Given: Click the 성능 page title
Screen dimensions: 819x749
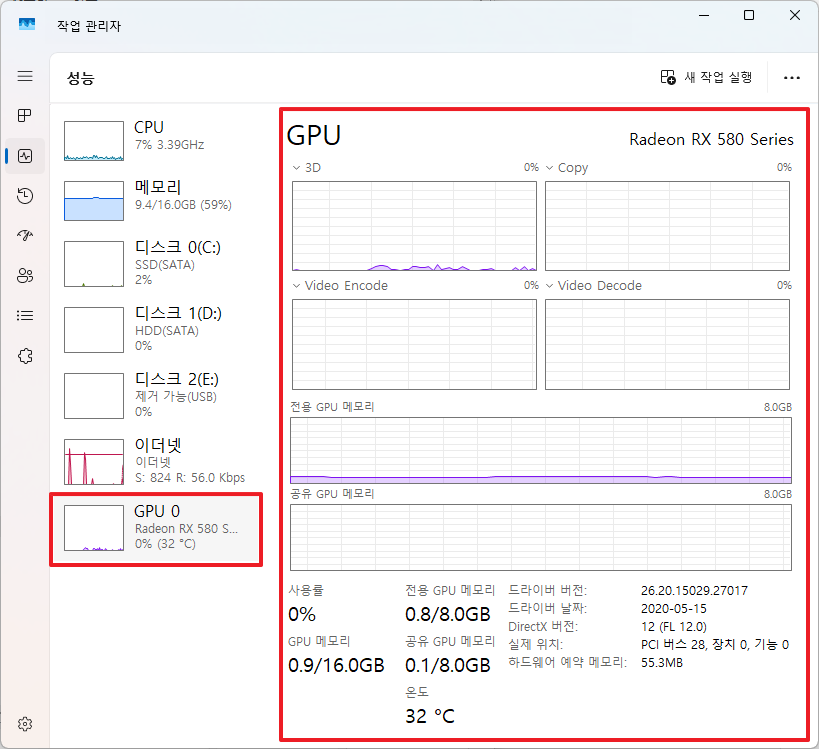Looking at the screenshot, I should (80, 78).
